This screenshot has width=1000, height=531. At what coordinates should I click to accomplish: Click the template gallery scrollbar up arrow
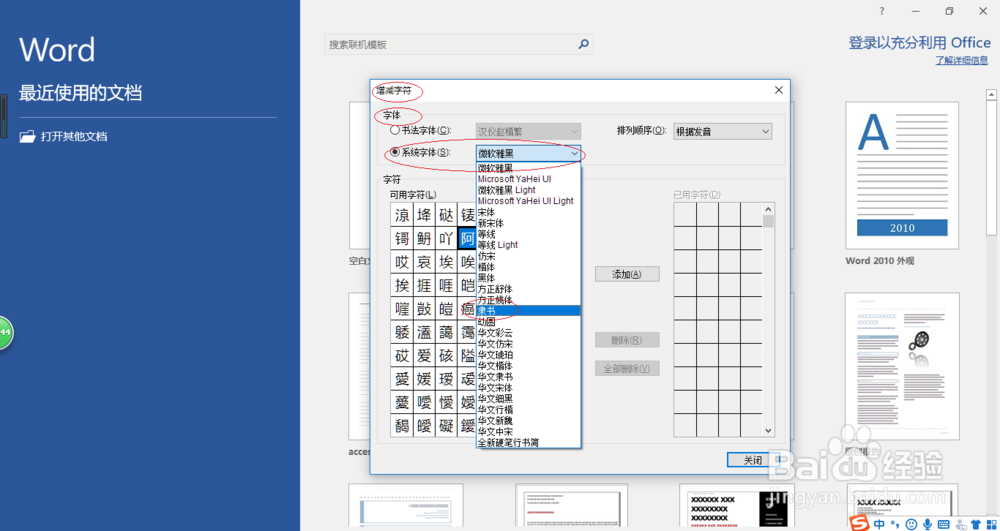pyautogui.click(x=992, y=94)
